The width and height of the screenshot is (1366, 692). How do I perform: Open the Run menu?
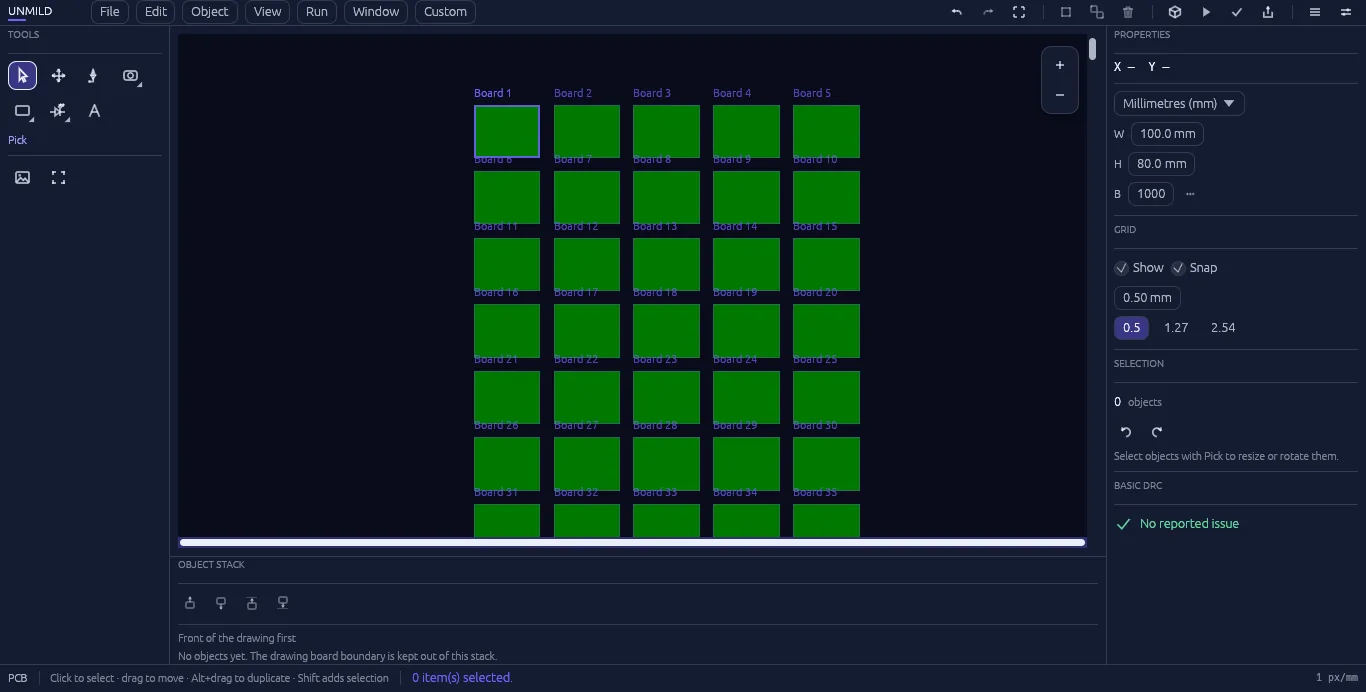point(317,12)
